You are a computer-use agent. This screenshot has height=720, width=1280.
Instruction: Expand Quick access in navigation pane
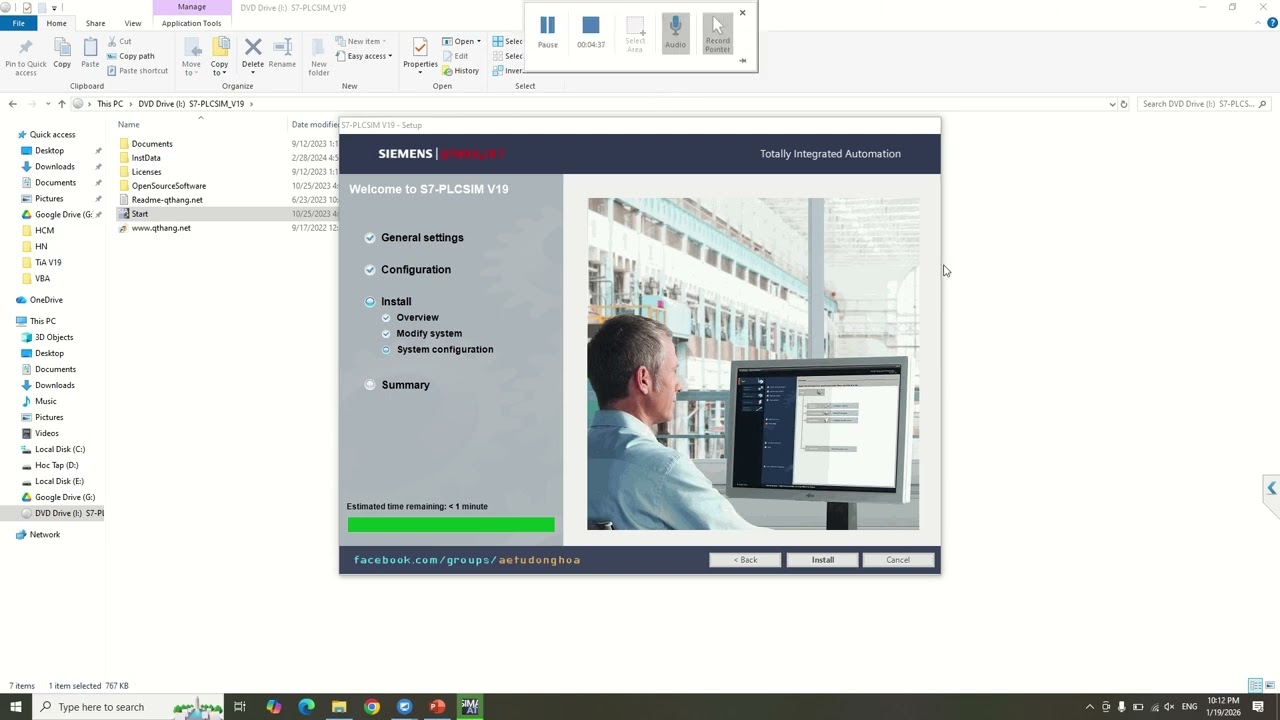point(52,135)
